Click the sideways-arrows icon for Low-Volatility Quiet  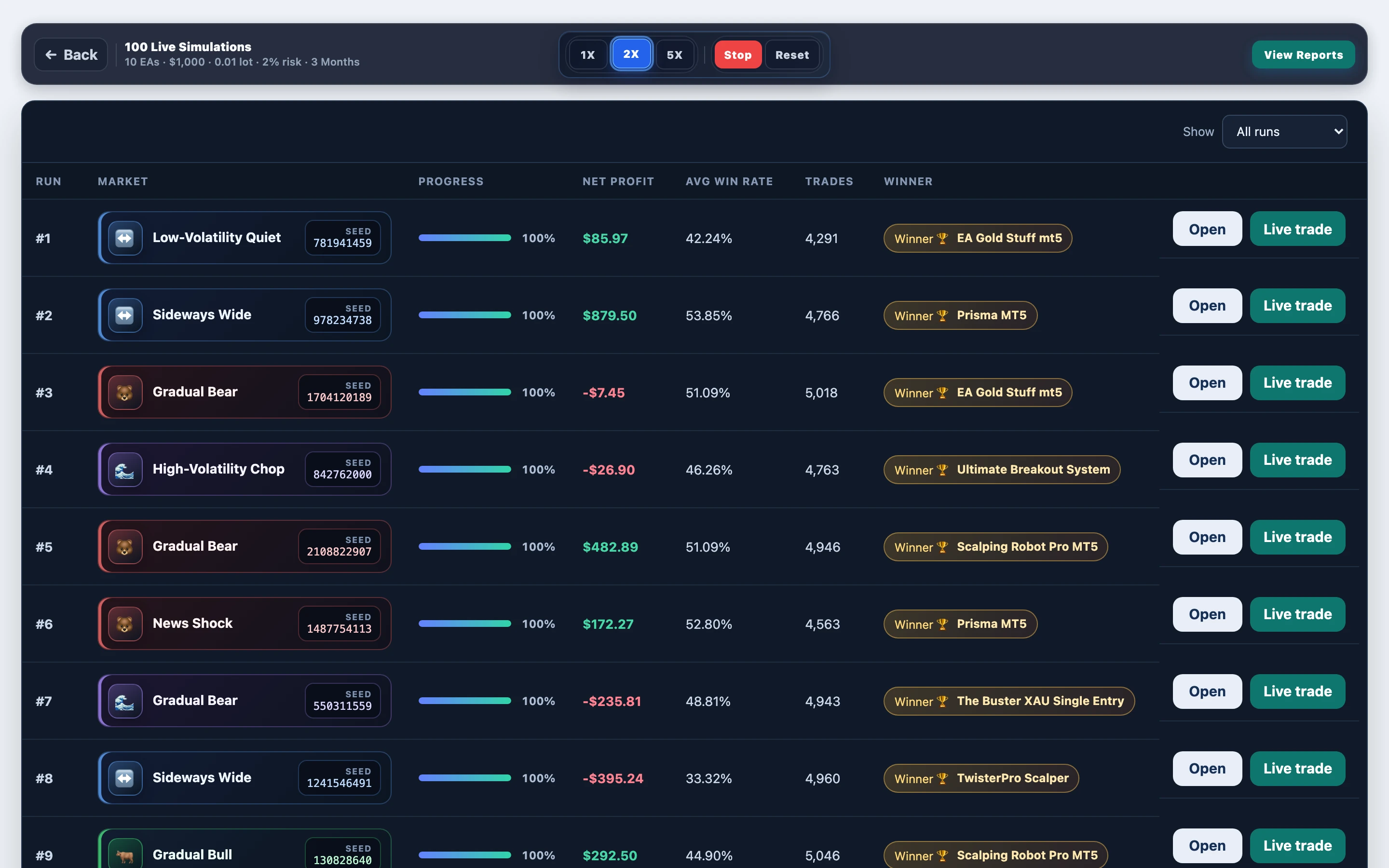[x=124, y=238]
